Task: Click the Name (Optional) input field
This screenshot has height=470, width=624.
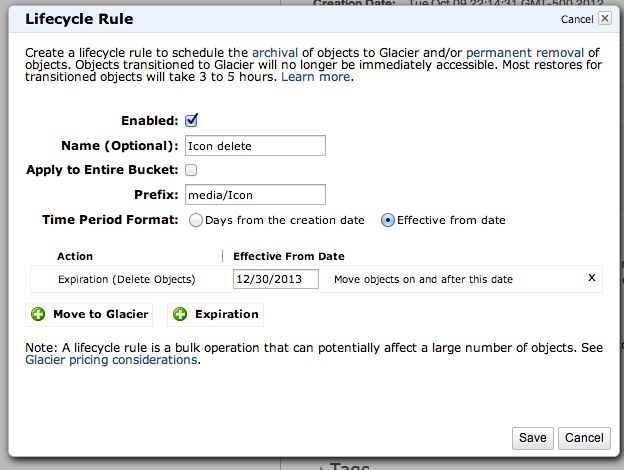Action: pos(255,146)
